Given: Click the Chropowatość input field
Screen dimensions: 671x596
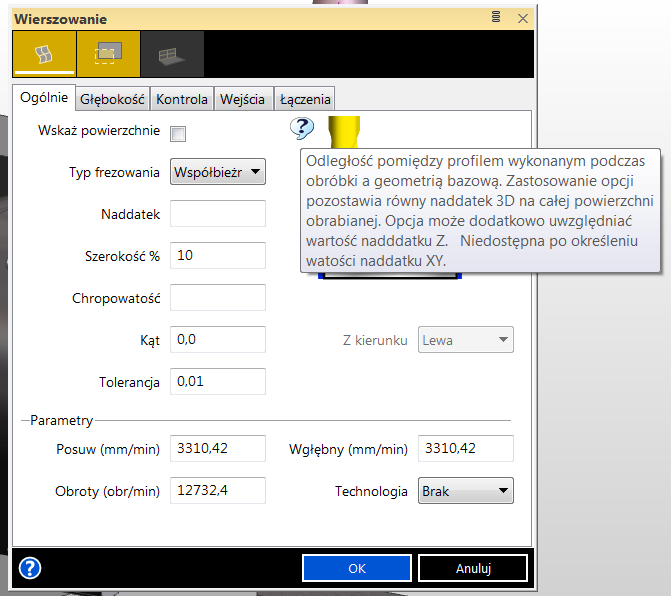Looking at the screenshot, I should click(218, 297).
